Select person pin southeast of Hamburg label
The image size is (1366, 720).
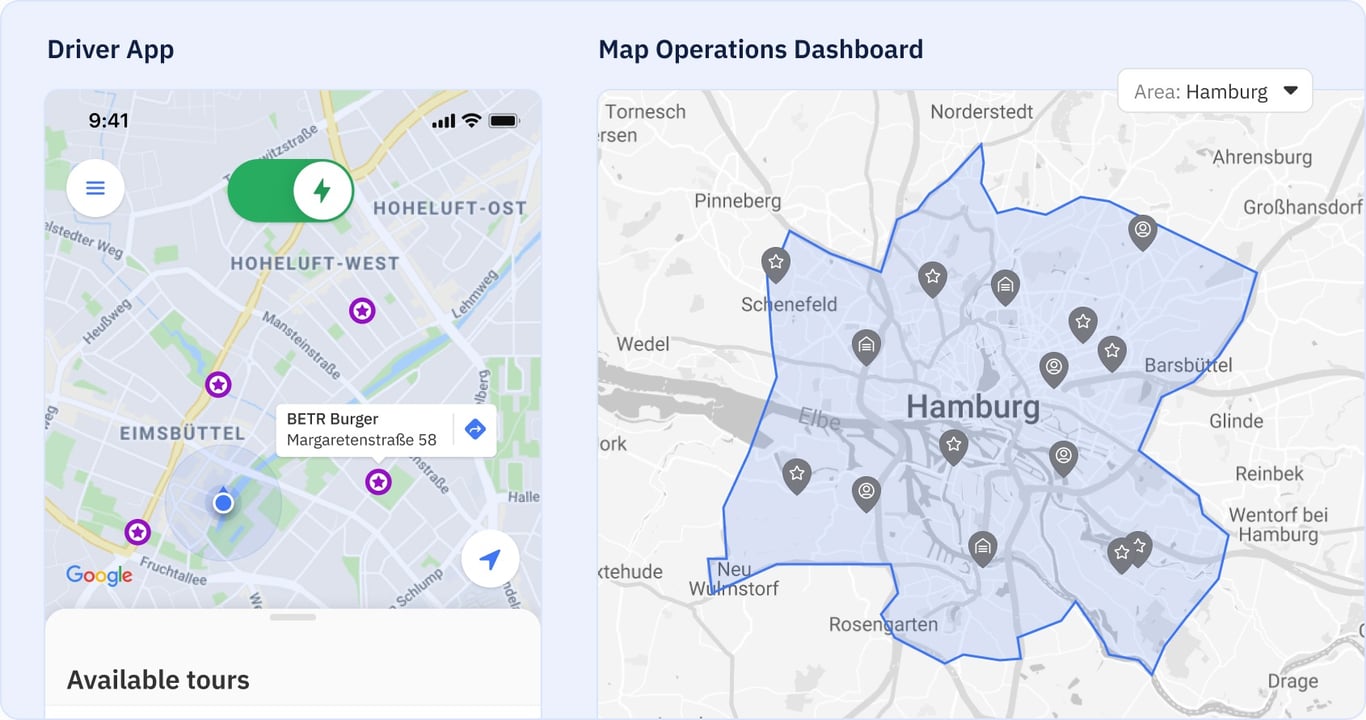1063,459
